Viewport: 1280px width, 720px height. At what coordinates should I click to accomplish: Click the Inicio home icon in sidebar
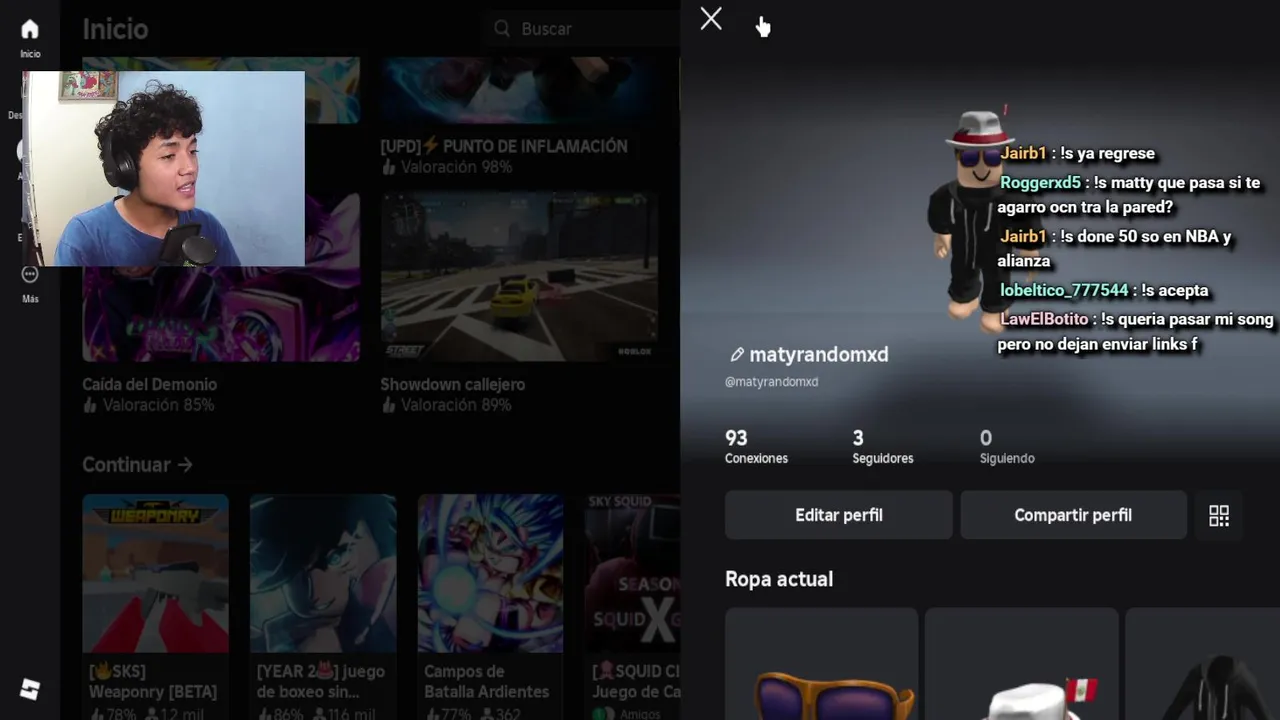click(30, 29)
